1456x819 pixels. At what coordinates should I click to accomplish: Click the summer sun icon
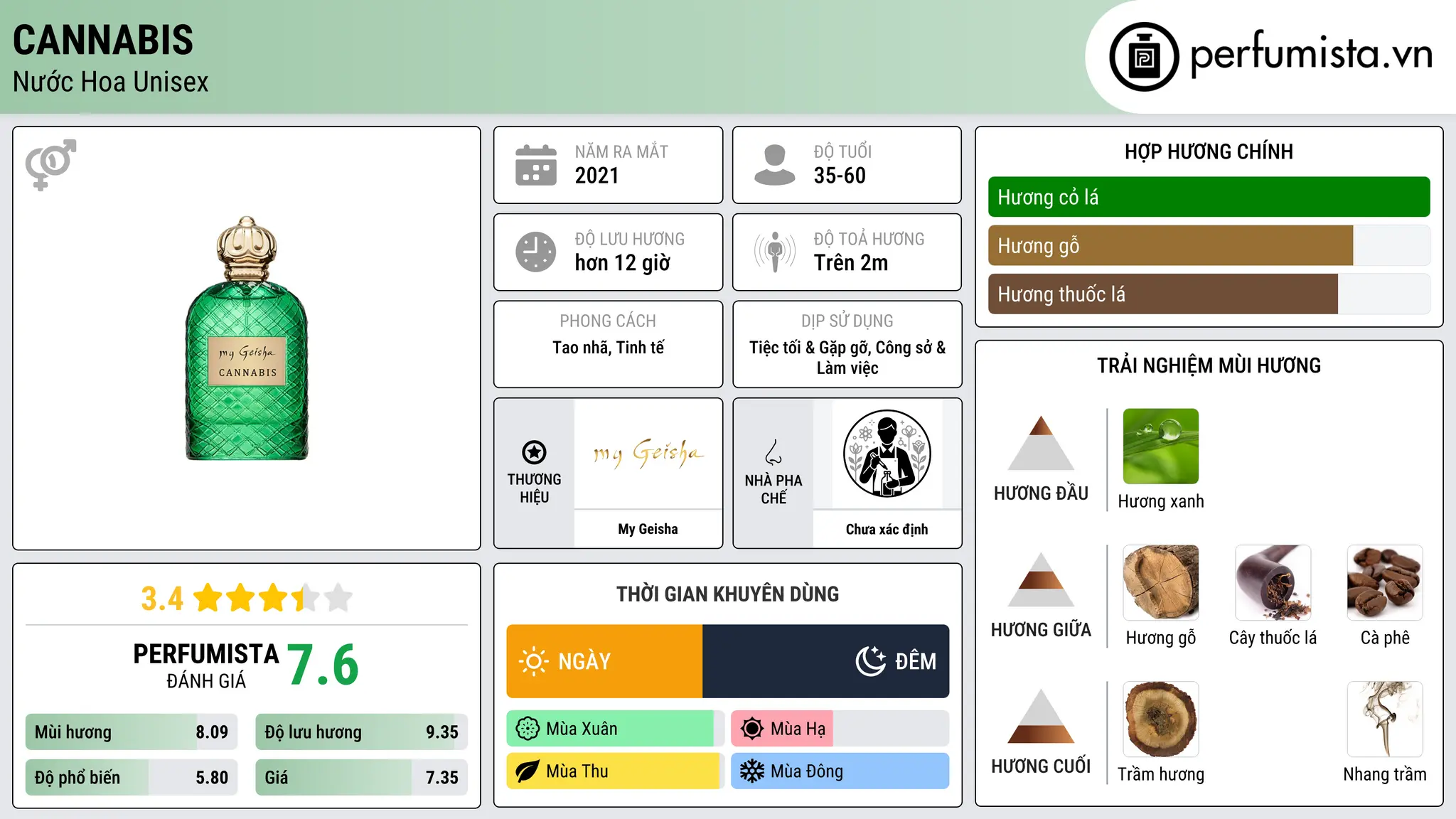coord(751,729)
